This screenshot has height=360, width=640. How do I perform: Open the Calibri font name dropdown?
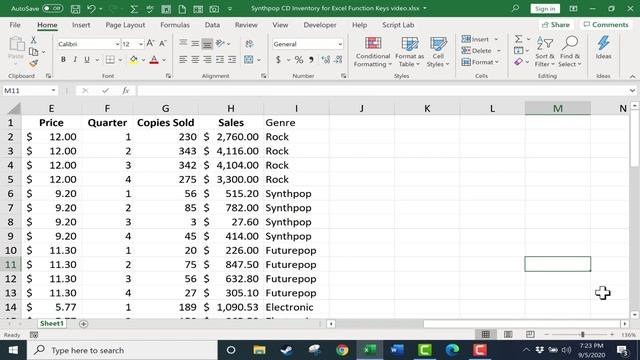(117, 44)
